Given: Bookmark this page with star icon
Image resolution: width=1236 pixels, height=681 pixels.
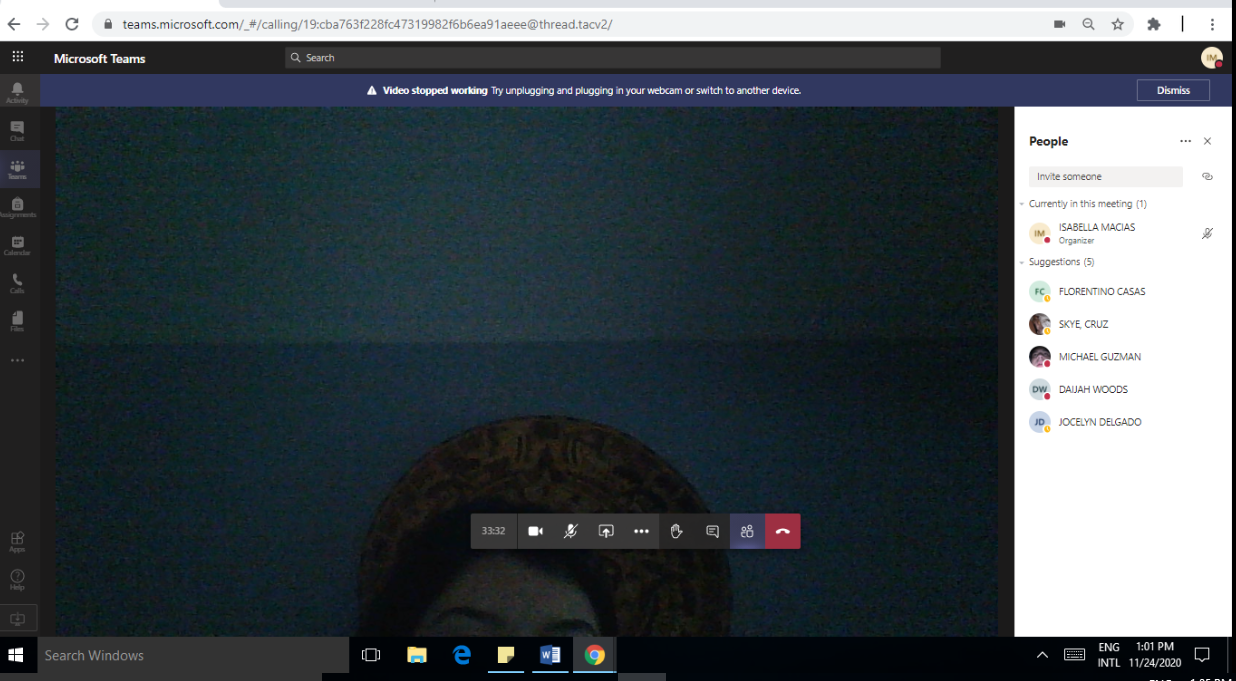Looking at the screenshot, I should click(1118, 24).
